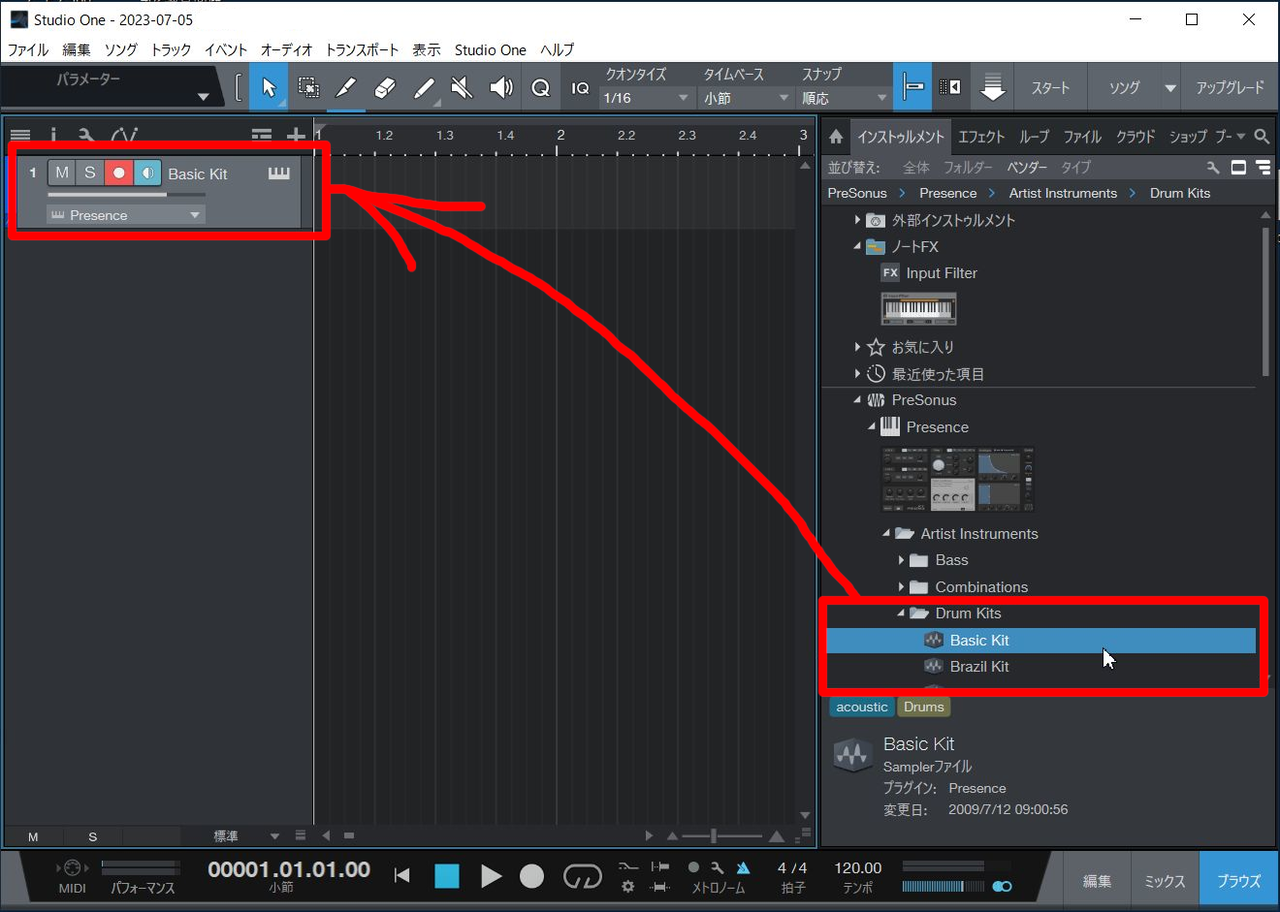The height and width of the screenshot is (912, 1280).
Task: Open the ミックス mixer view button
Action: (1165, 880)
